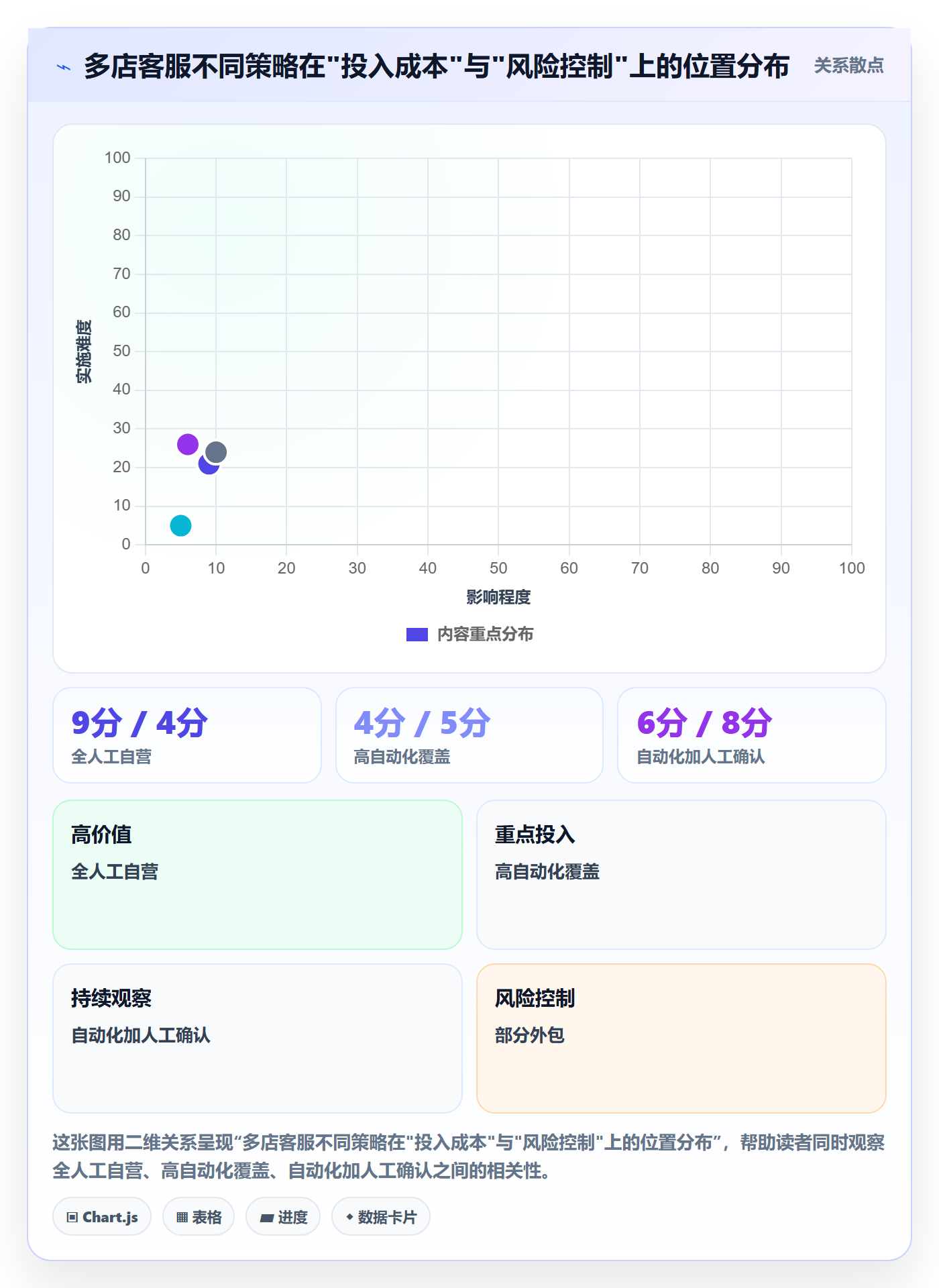
Task: Click the 影响程度 x-axis title
Action: [498, 597]
